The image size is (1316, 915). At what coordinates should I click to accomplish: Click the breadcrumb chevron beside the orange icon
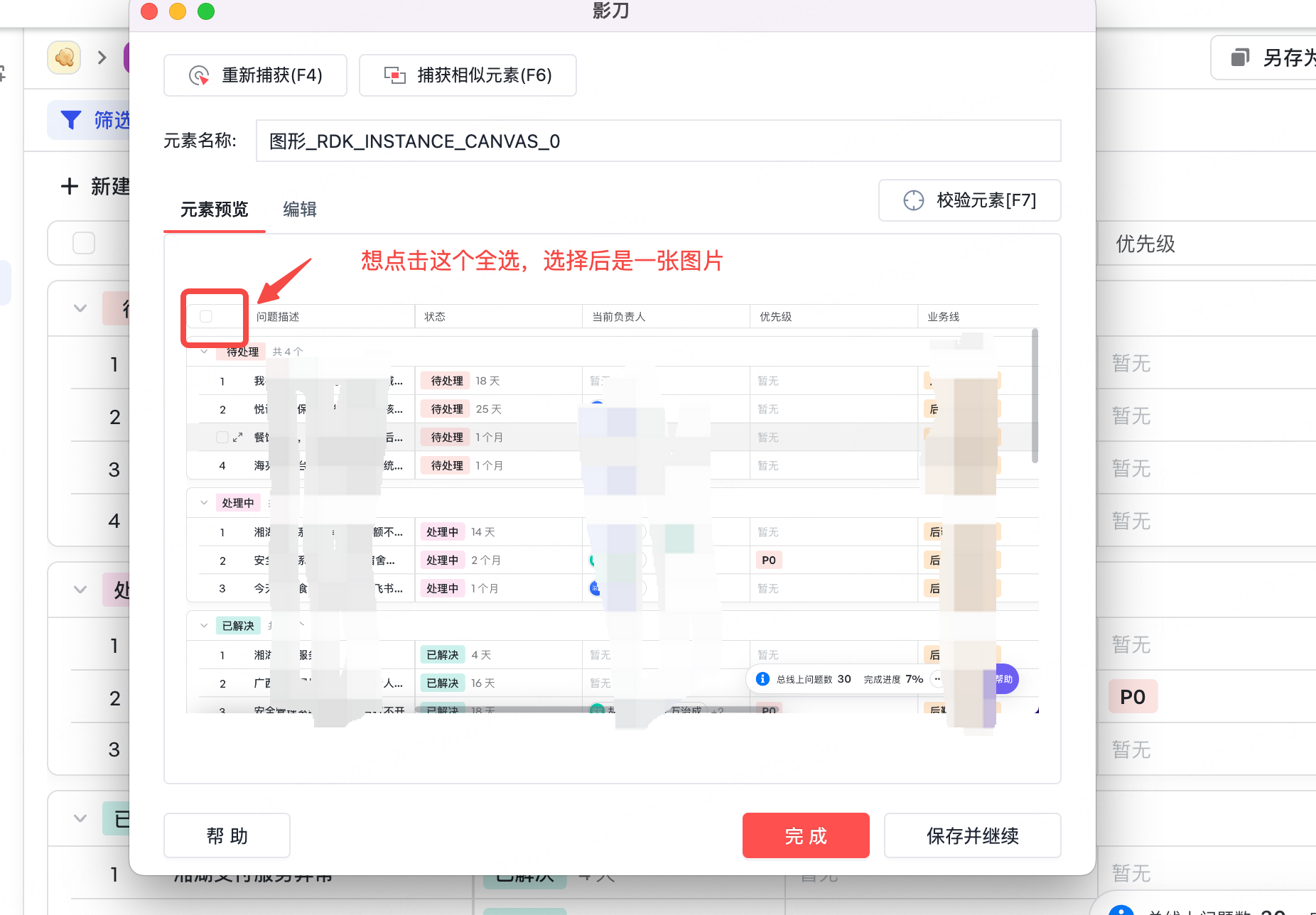[102, 58]
